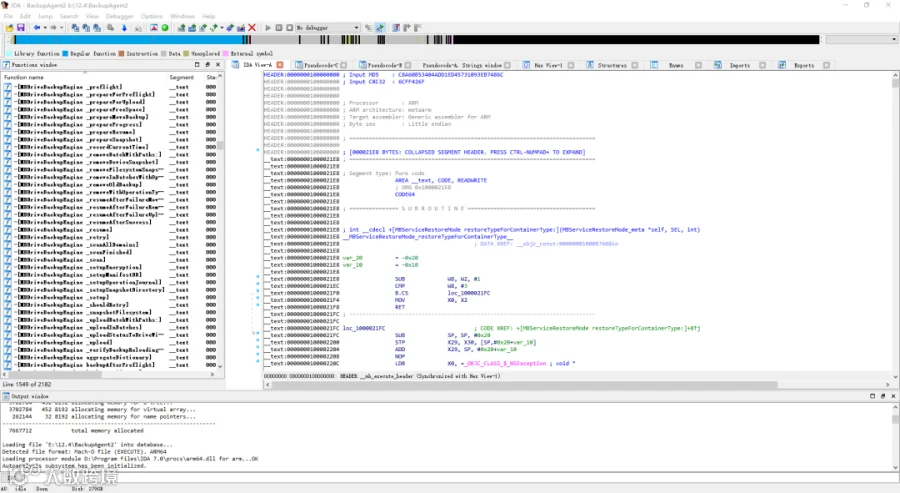
Task: Open the forward-arrow history dropdown
Action: [x=61, y=28]
